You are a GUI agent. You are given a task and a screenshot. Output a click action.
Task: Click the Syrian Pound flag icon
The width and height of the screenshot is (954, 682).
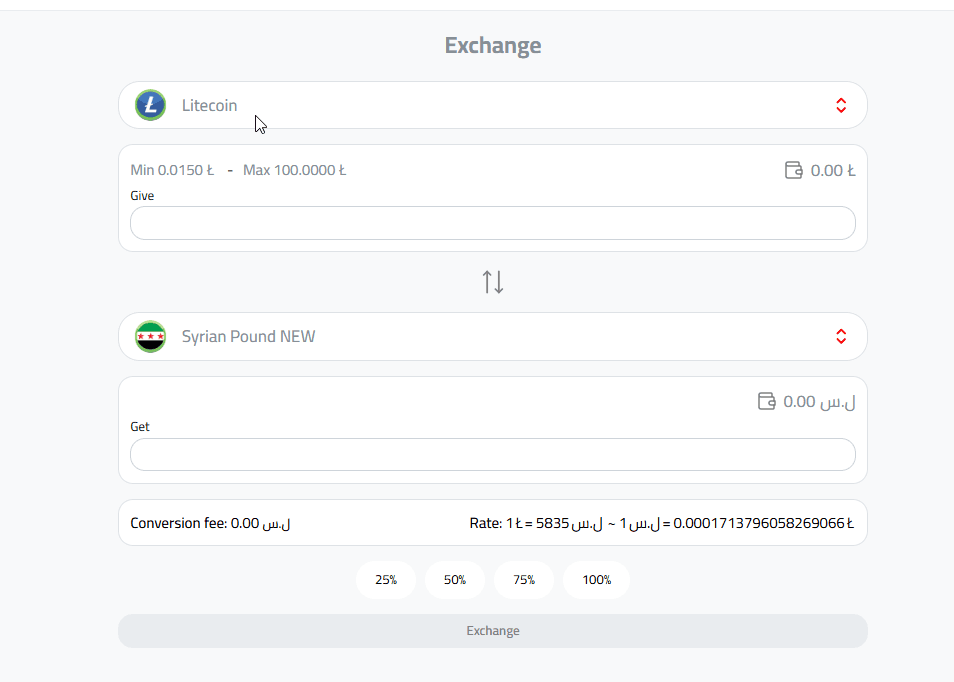click(150, 336)
